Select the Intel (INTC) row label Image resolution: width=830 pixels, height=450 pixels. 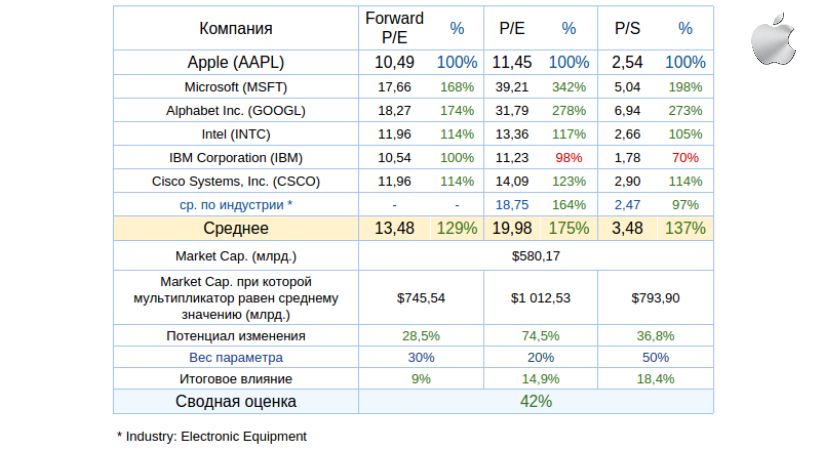point(235,134)
